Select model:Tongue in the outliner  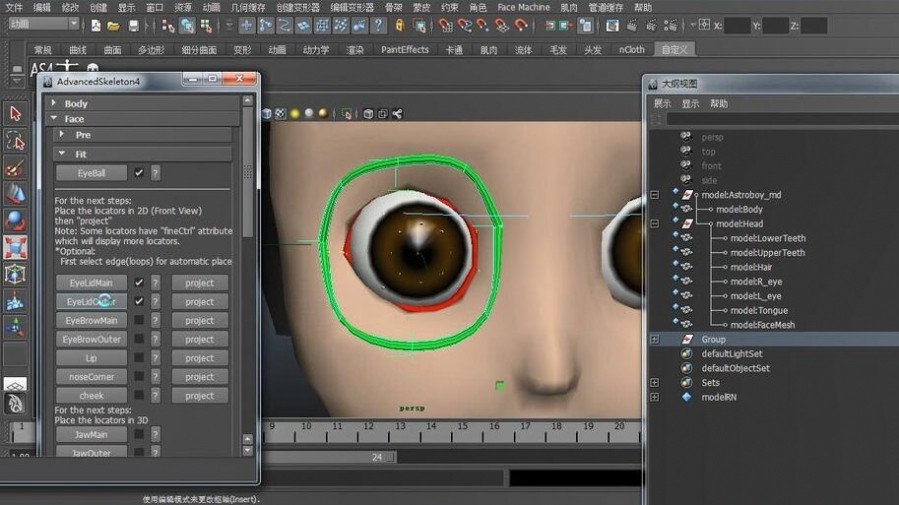[x=759, y=311]
